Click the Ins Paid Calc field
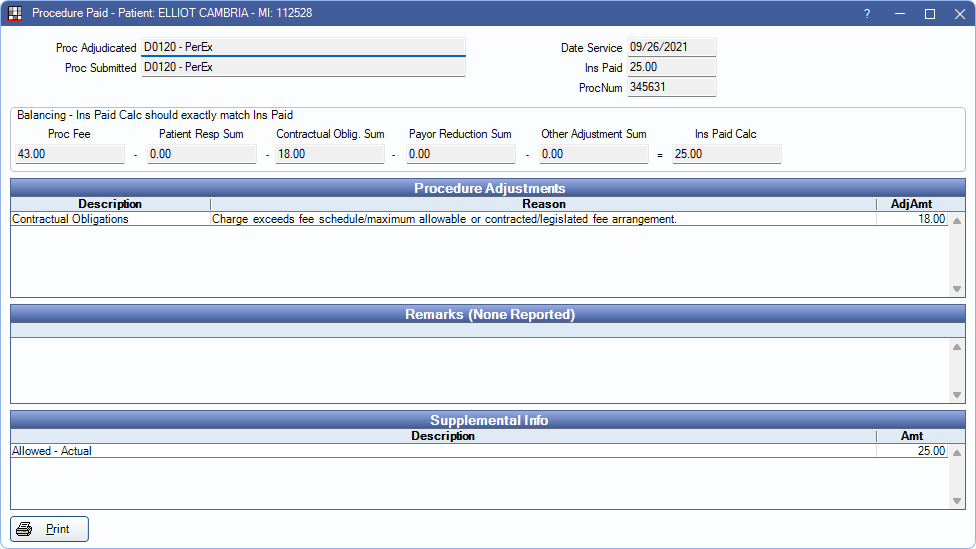The height and width of the screenshot is (549, 976). pos(726,154)
